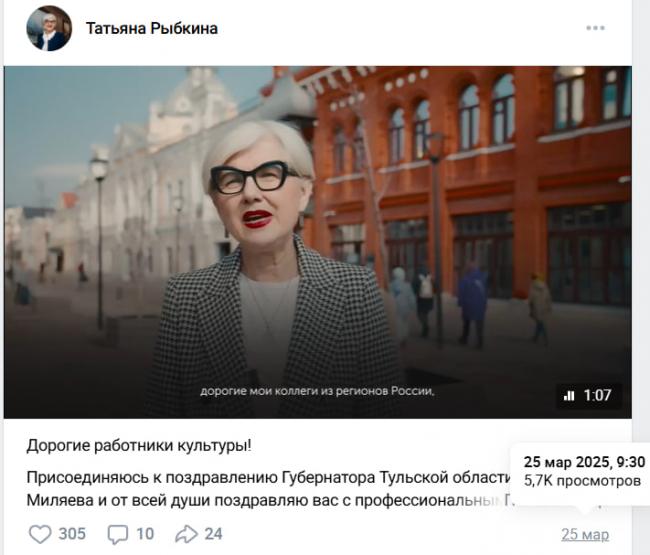Open Татьяна Рыбкина's round profile avatar
This screenshot has height=555, width=650.
click(49, 28)
